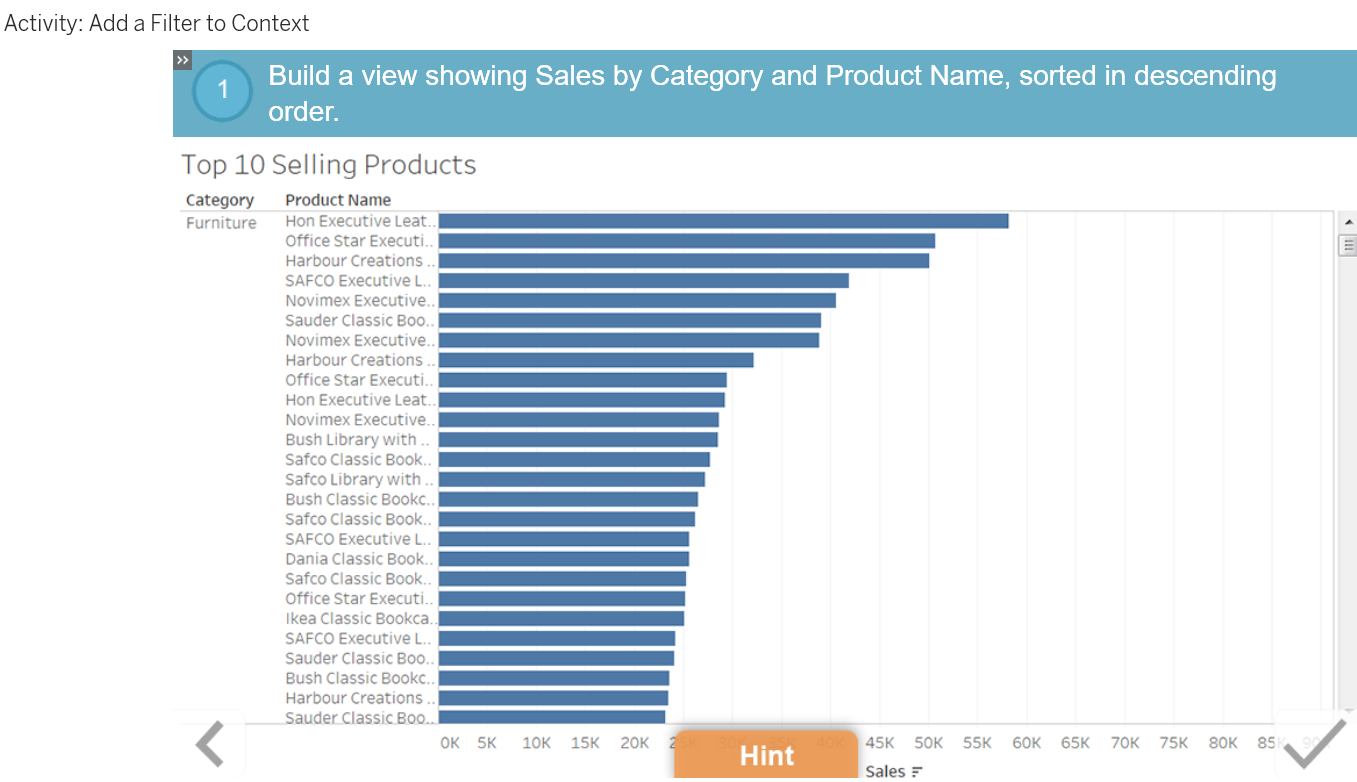Click the 0K axis tick label
The height and width of the screenshot is (782, 1357).
pyautogui.click(x=450, y=743)
